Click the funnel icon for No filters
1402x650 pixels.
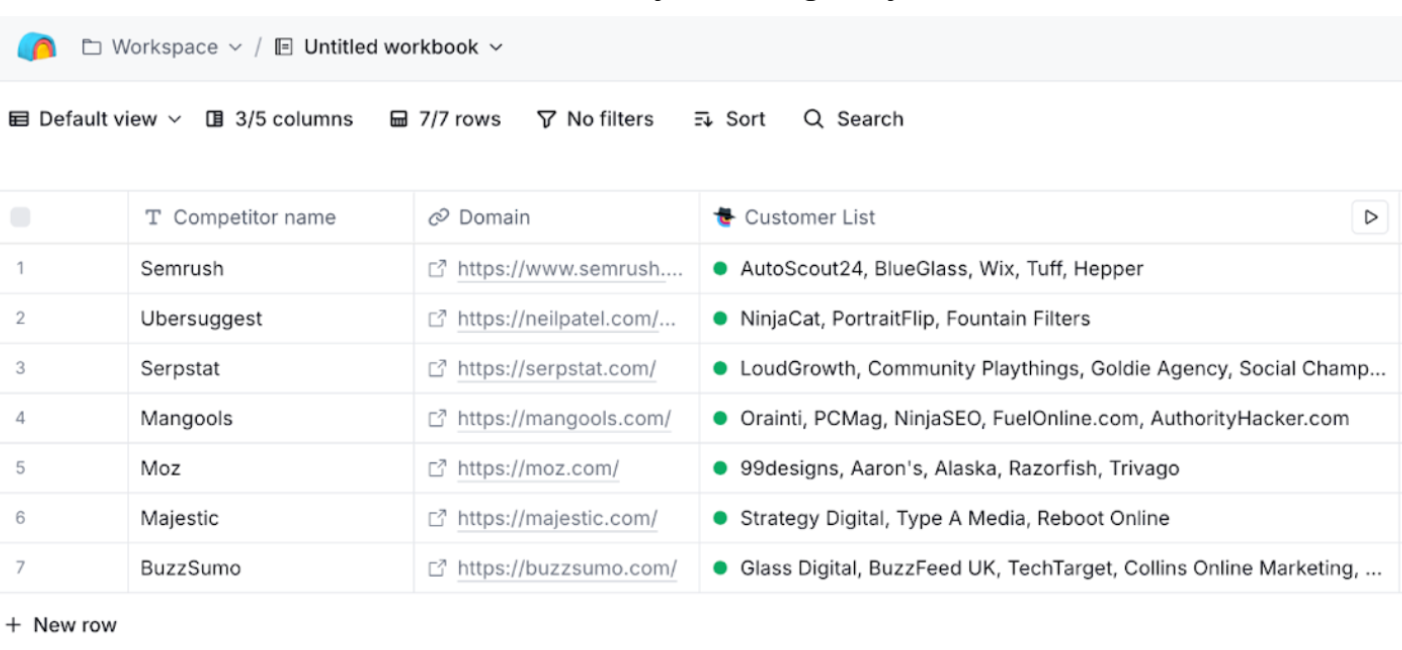click(546, 119)
